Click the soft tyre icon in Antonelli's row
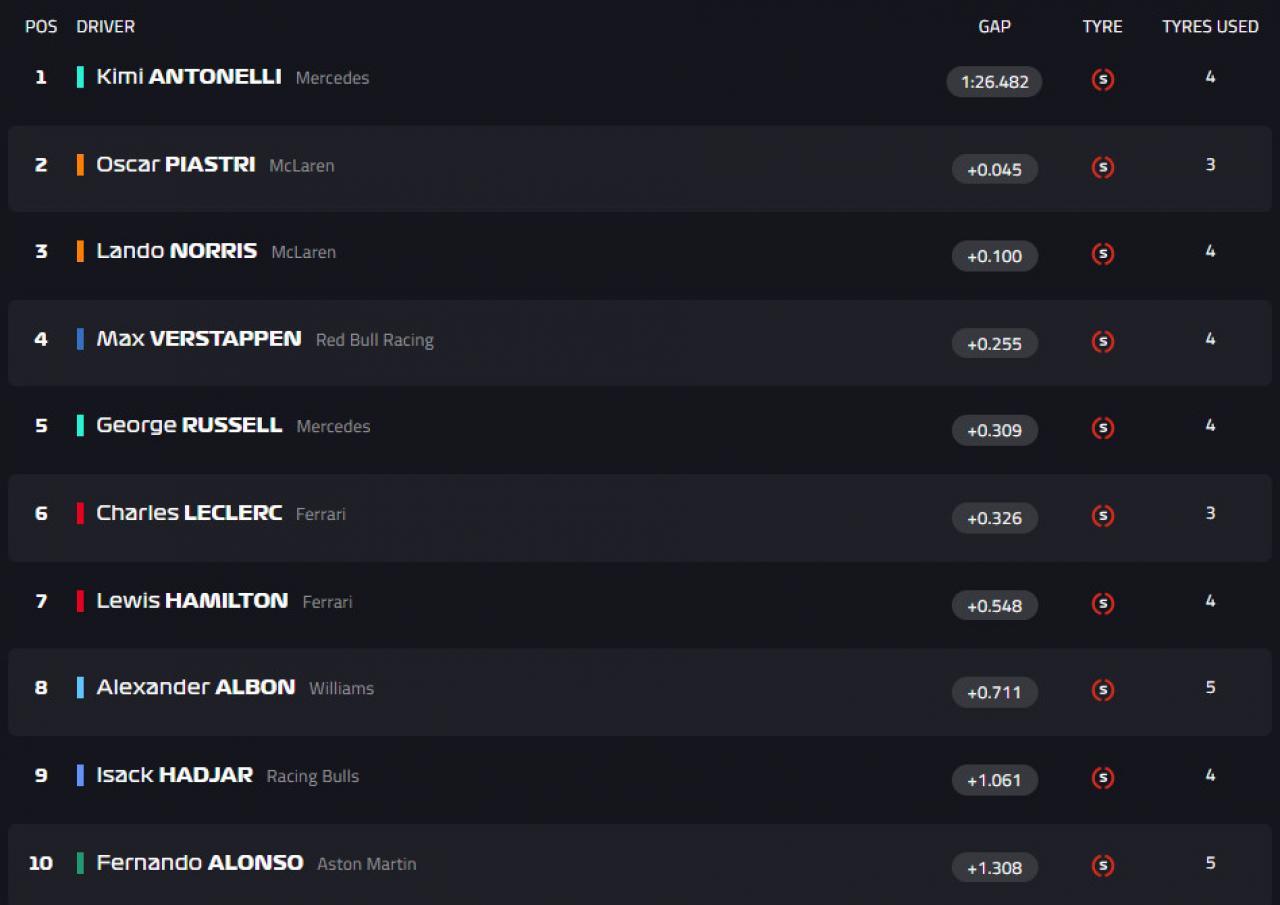Image resolution: width=1280 pixels, height=905 pixels. (1103, 80)
